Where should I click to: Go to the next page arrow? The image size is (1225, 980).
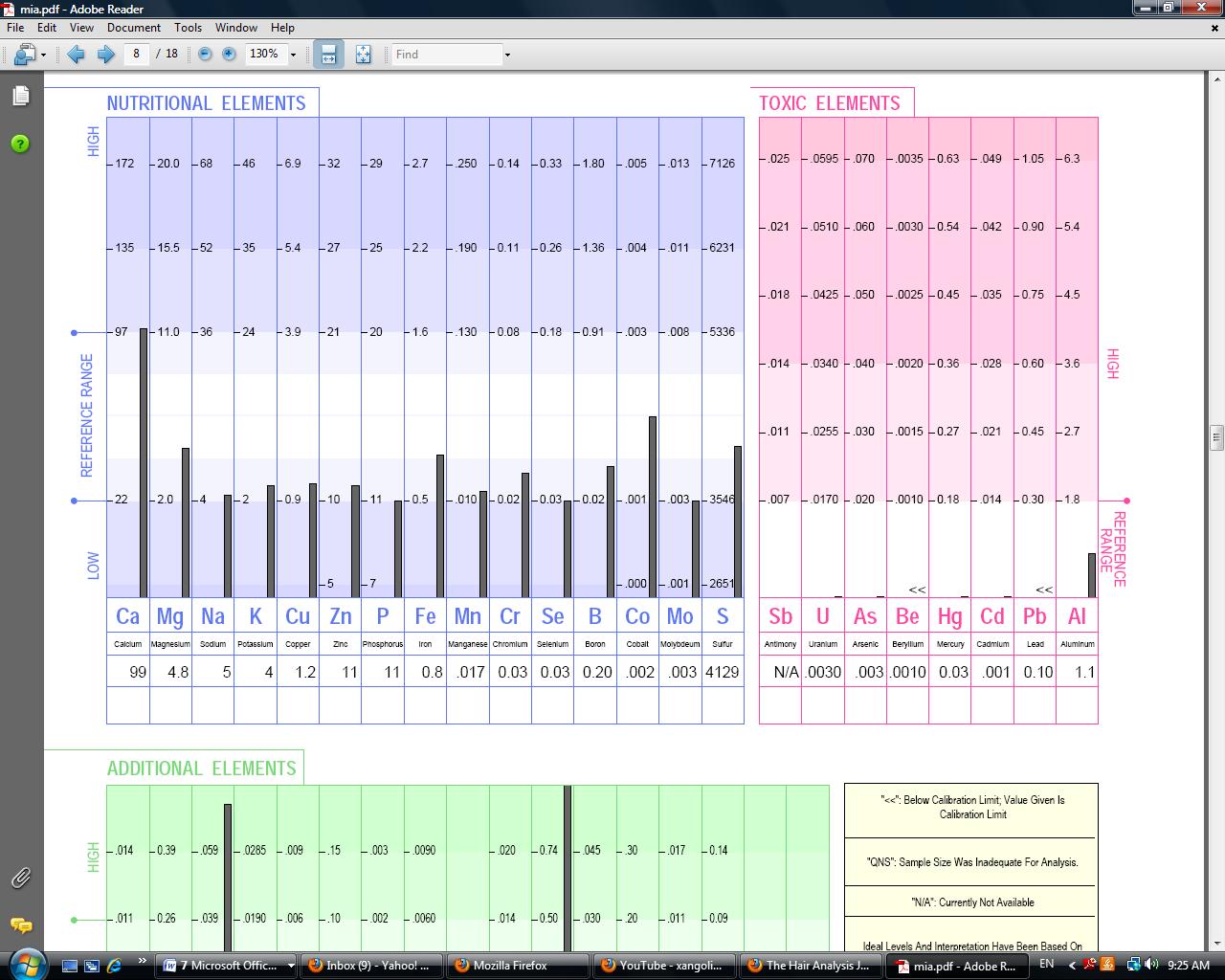pos(105,55)
